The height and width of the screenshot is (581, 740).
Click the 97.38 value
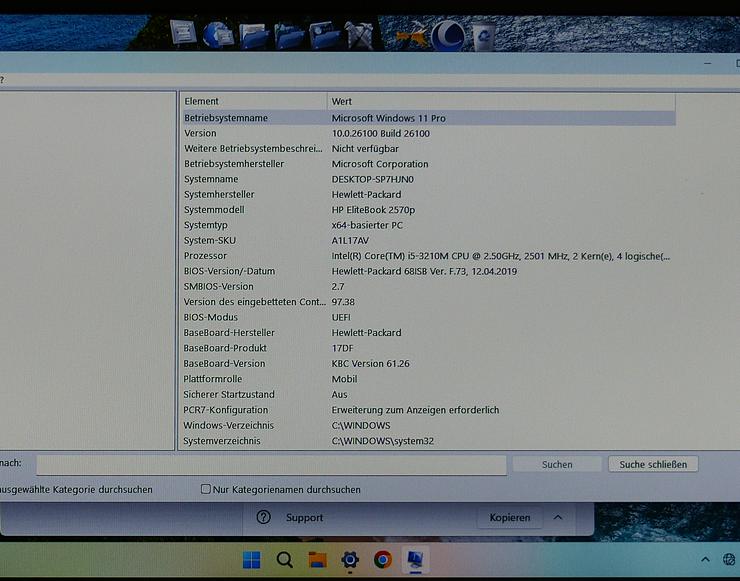pos(343,302)
